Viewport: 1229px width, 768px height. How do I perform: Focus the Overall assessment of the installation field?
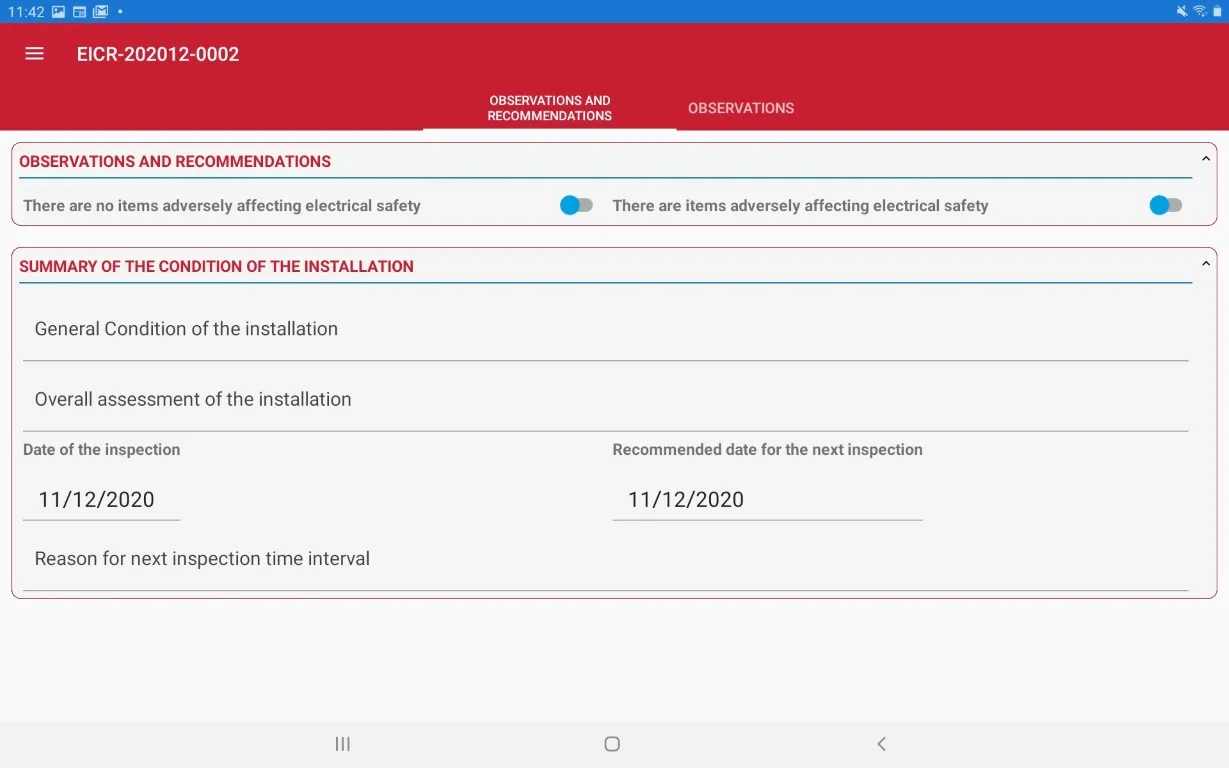(605, 400)
